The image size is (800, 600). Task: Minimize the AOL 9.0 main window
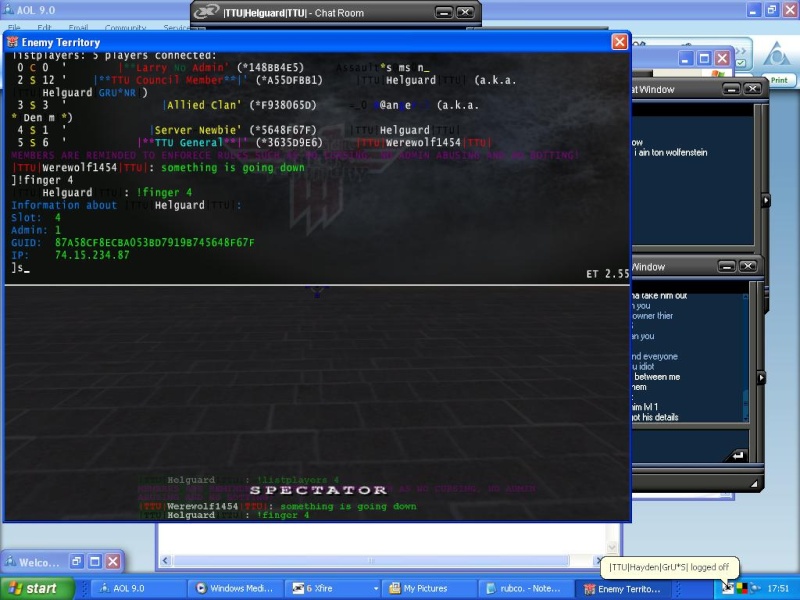[753, 10]
